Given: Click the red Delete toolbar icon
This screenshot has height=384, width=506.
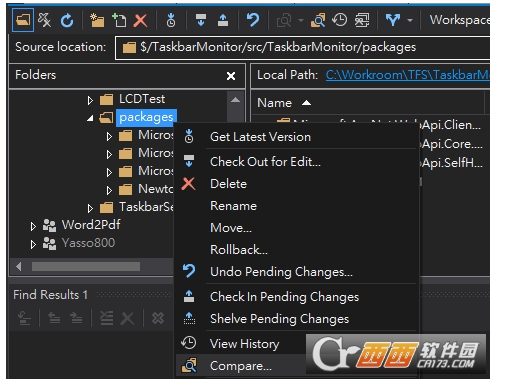Looking at the screenshot, I should pyautogui.click(x=140, y=21).
